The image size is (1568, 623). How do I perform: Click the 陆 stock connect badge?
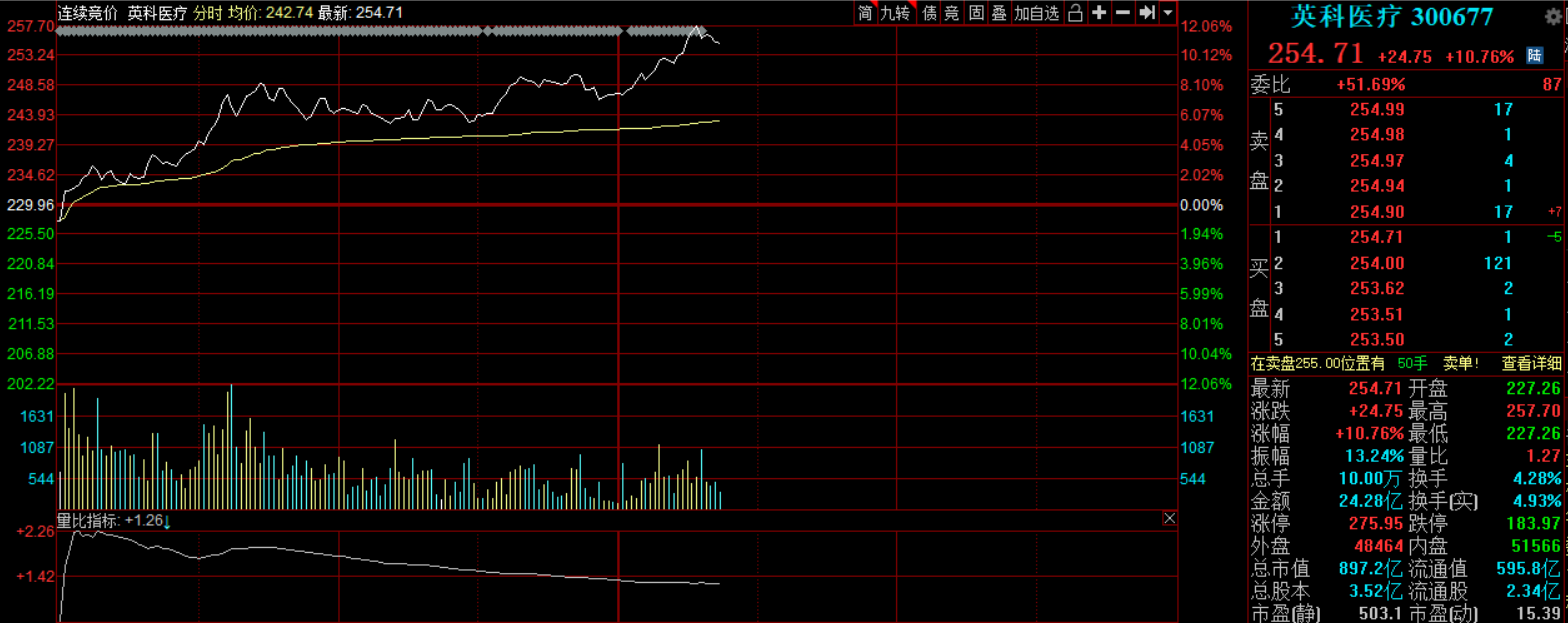[1534, 57]
